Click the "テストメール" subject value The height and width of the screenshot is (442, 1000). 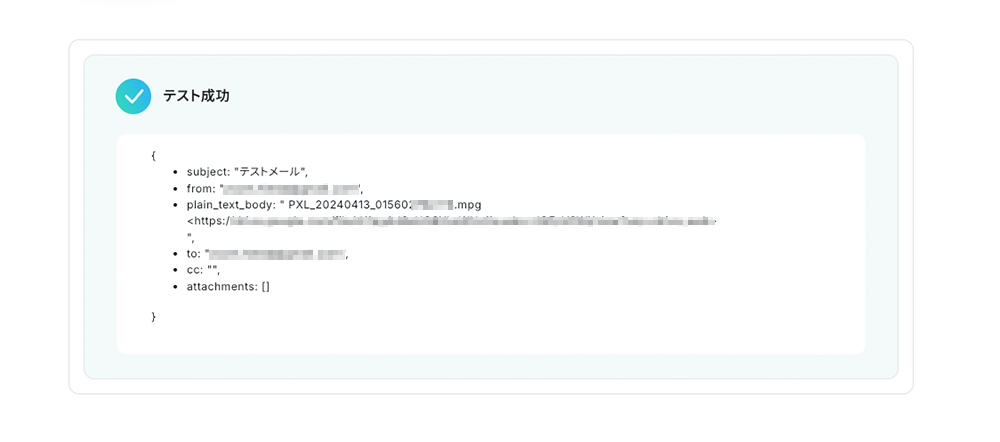pos(272,172)
